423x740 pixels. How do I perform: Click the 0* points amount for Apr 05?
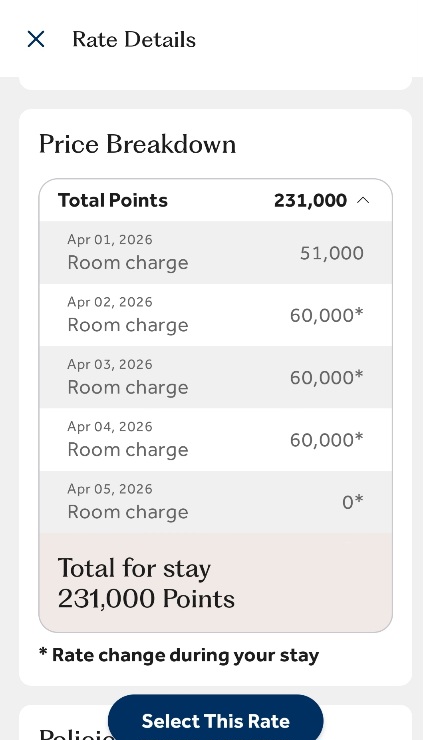(353, 502)
